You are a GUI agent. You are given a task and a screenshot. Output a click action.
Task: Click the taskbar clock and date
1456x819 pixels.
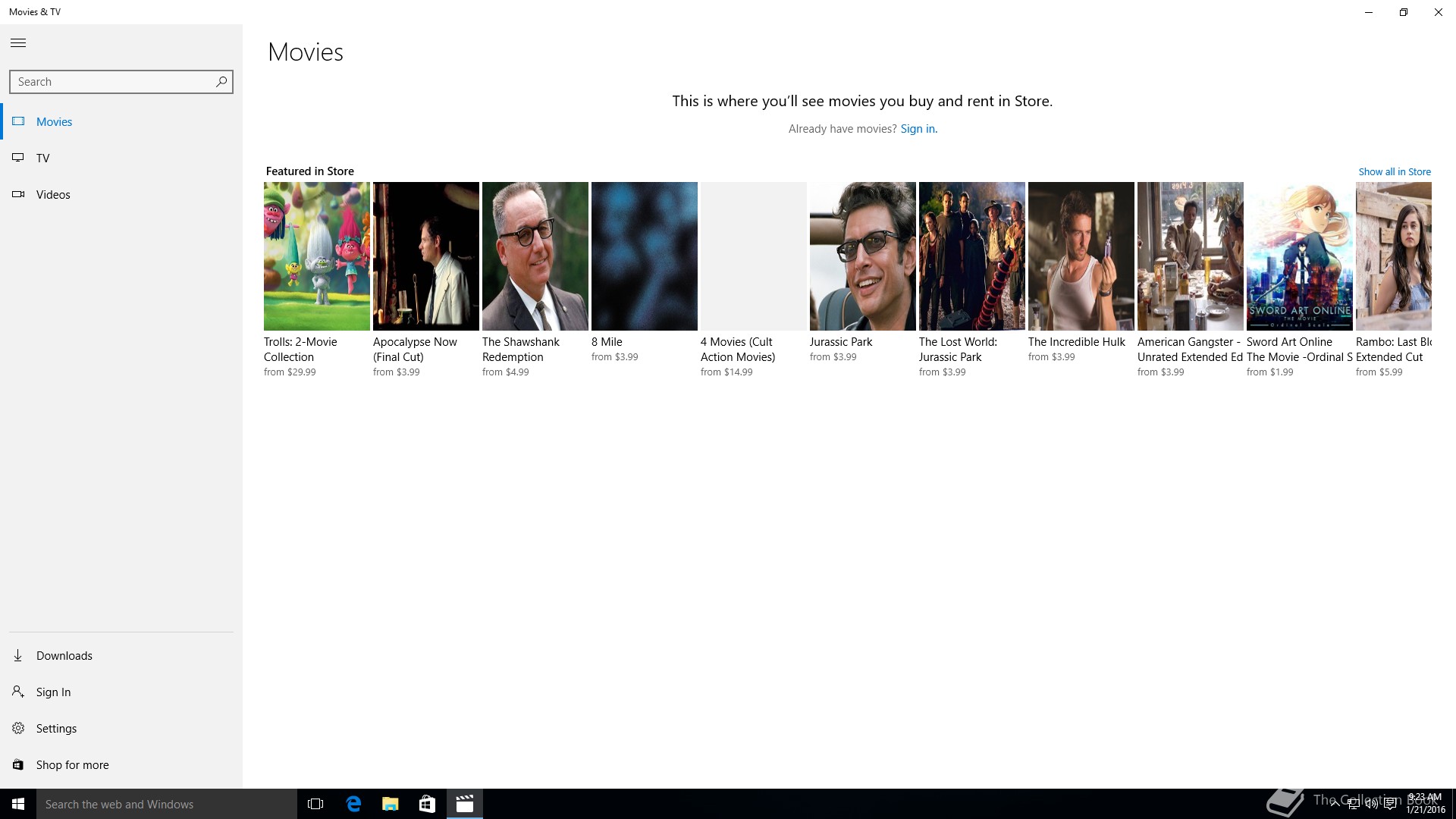1426,804
